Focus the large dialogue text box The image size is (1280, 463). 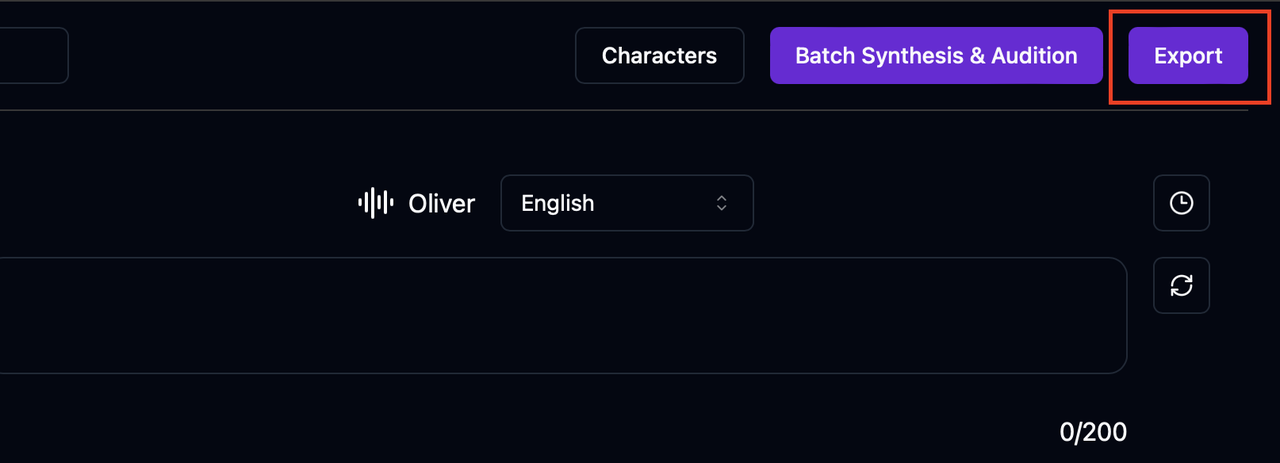(x=560, y=315)
